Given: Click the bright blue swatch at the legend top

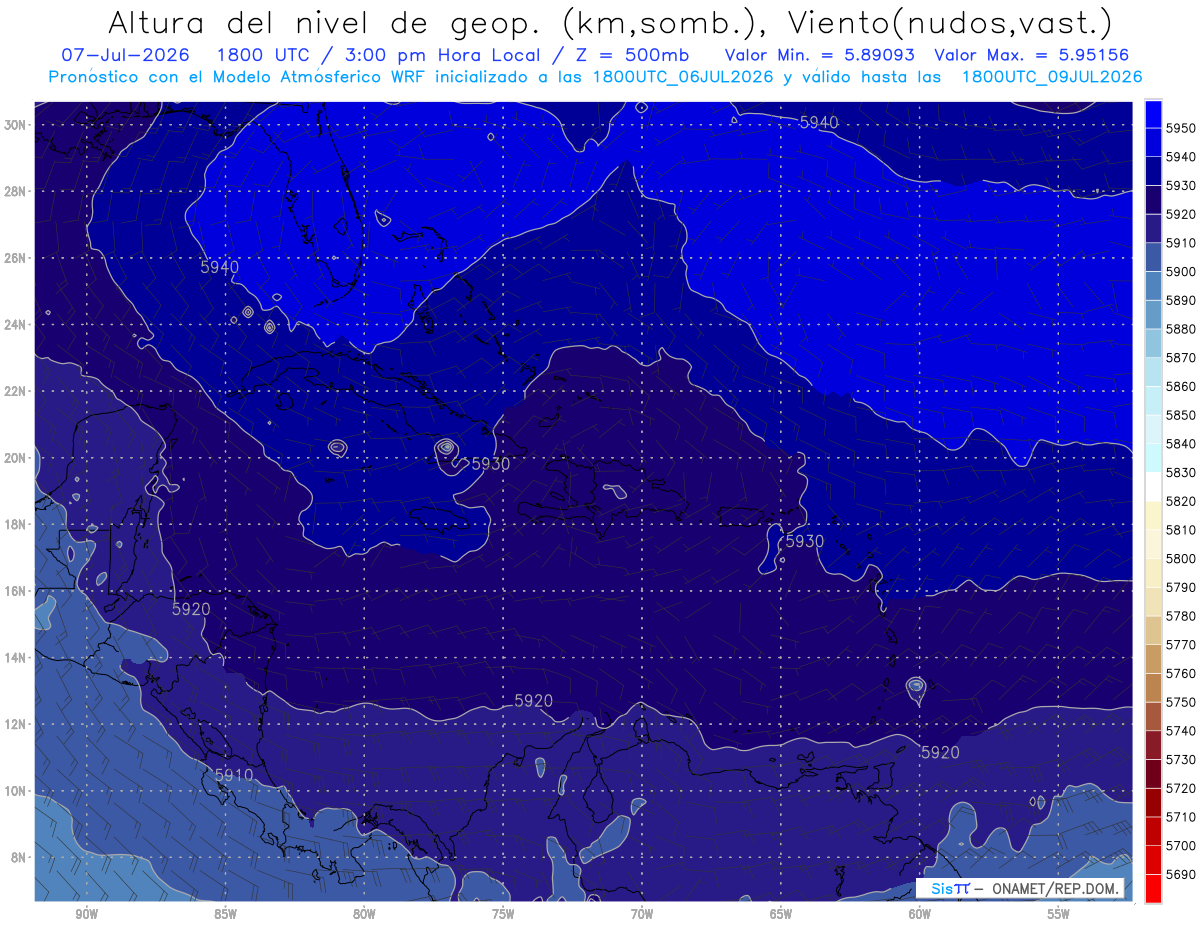Looking at the screenshot, I should point(1153,114).
